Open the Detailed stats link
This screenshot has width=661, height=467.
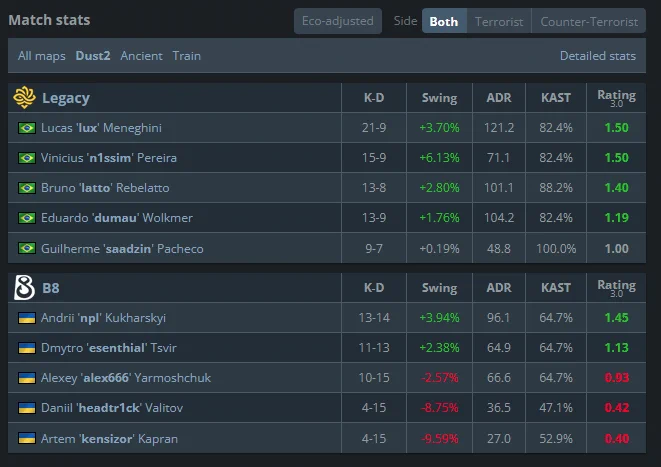598,56
